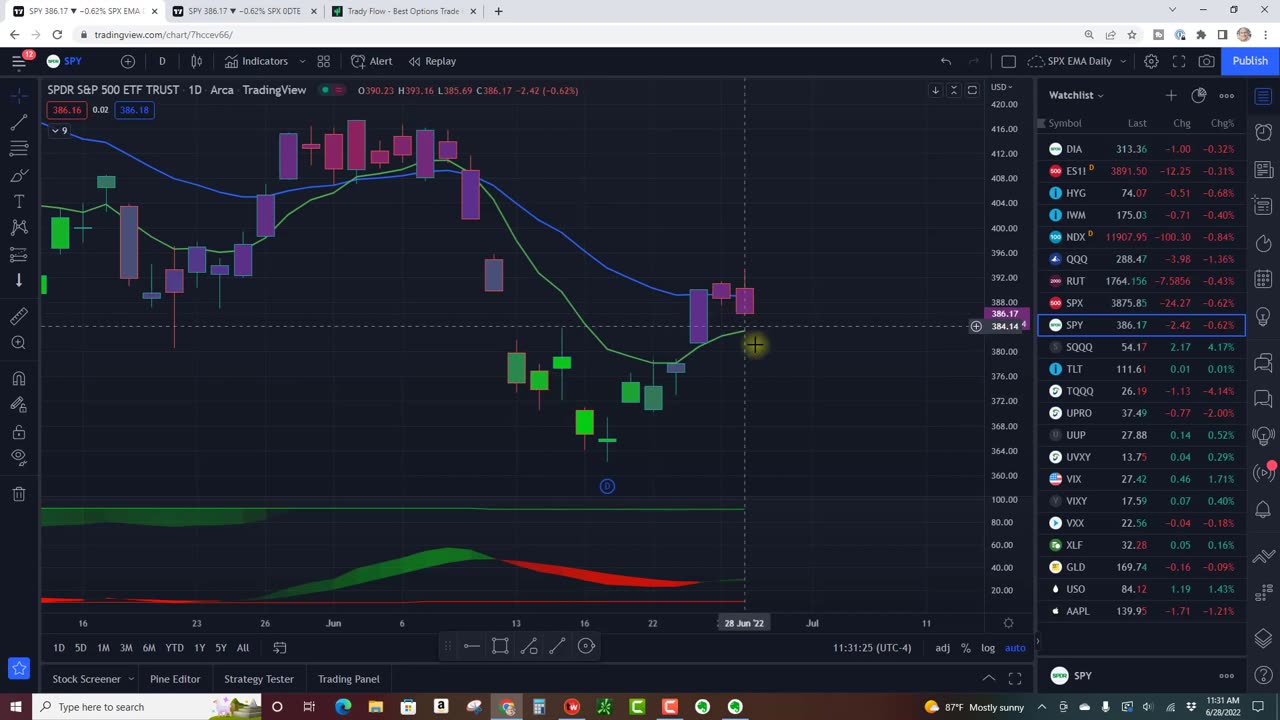Open the Chrome icon in Windows taskbar
Viewport: 1280px width, 720px height.
tap(507, 707)
